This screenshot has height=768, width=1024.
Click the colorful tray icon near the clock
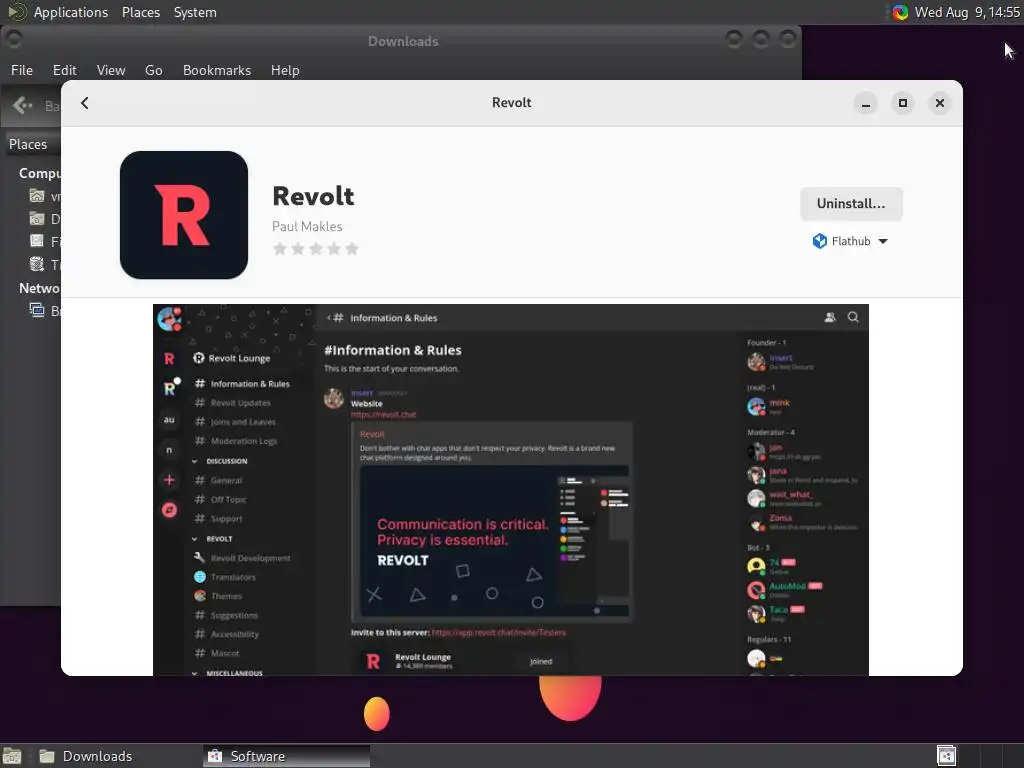[x=900, y=12]
